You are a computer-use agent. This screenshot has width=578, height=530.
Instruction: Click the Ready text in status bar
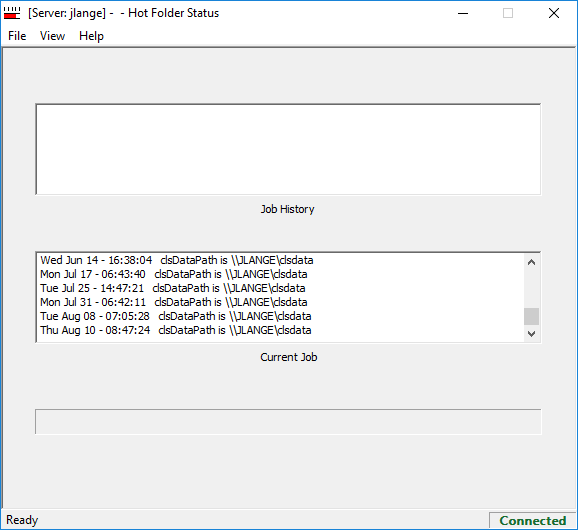22,520
